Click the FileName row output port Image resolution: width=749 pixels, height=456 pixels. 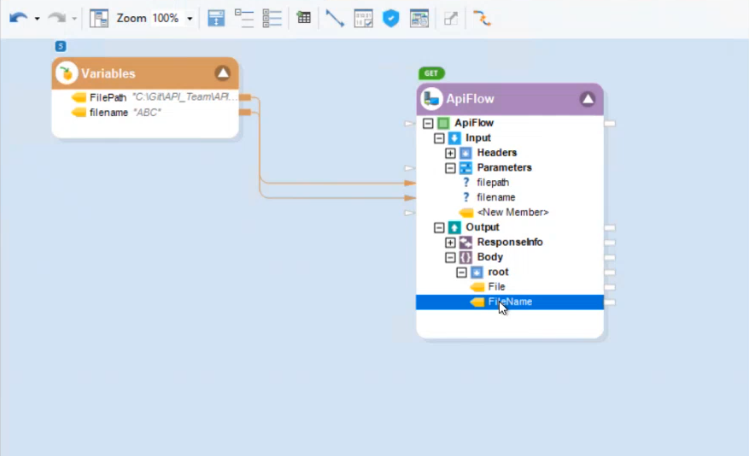pos(610,302)
